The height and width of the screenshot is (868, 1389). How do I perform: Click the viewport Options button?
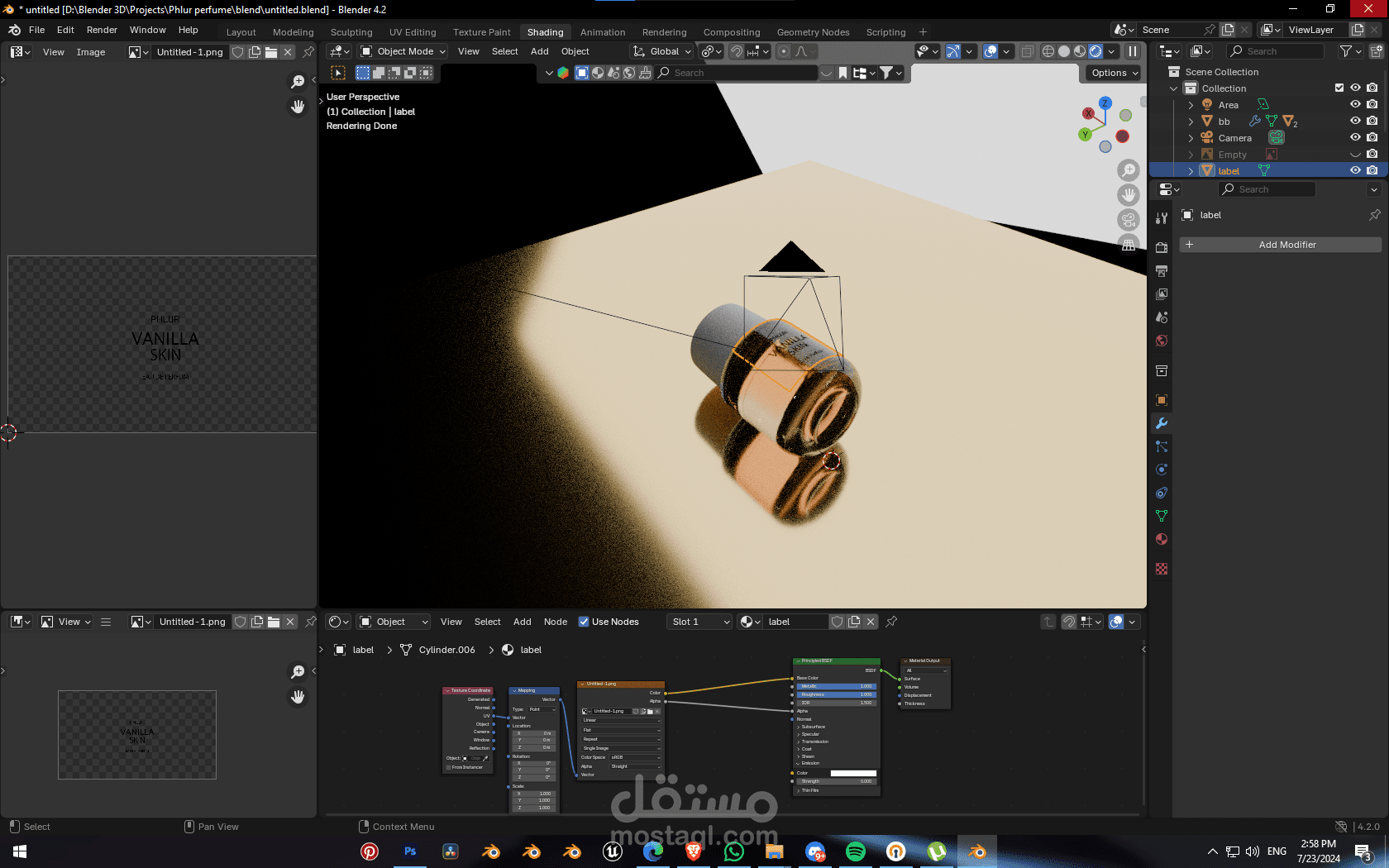1114,73
